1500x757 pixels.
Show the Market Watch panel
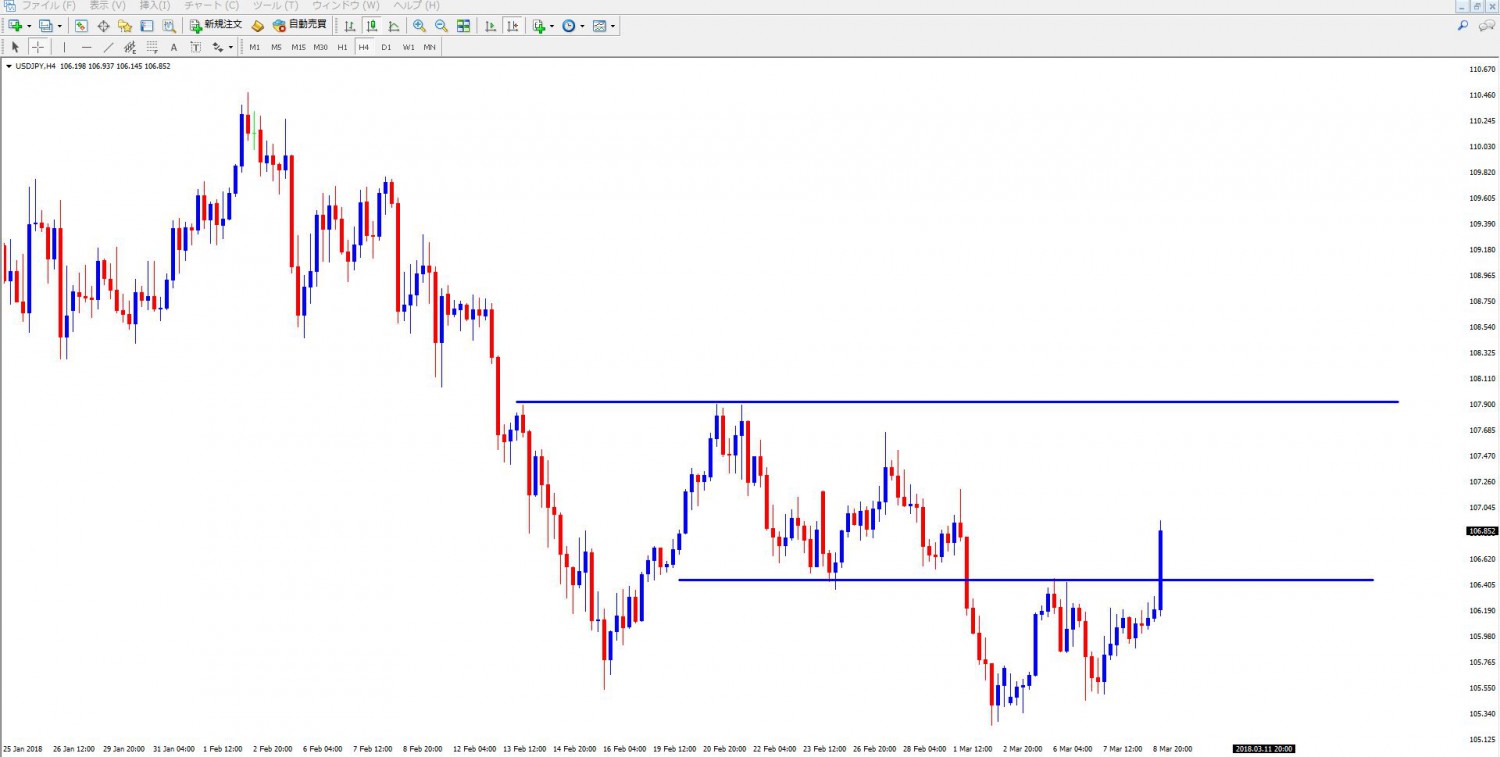pos(81,25)
